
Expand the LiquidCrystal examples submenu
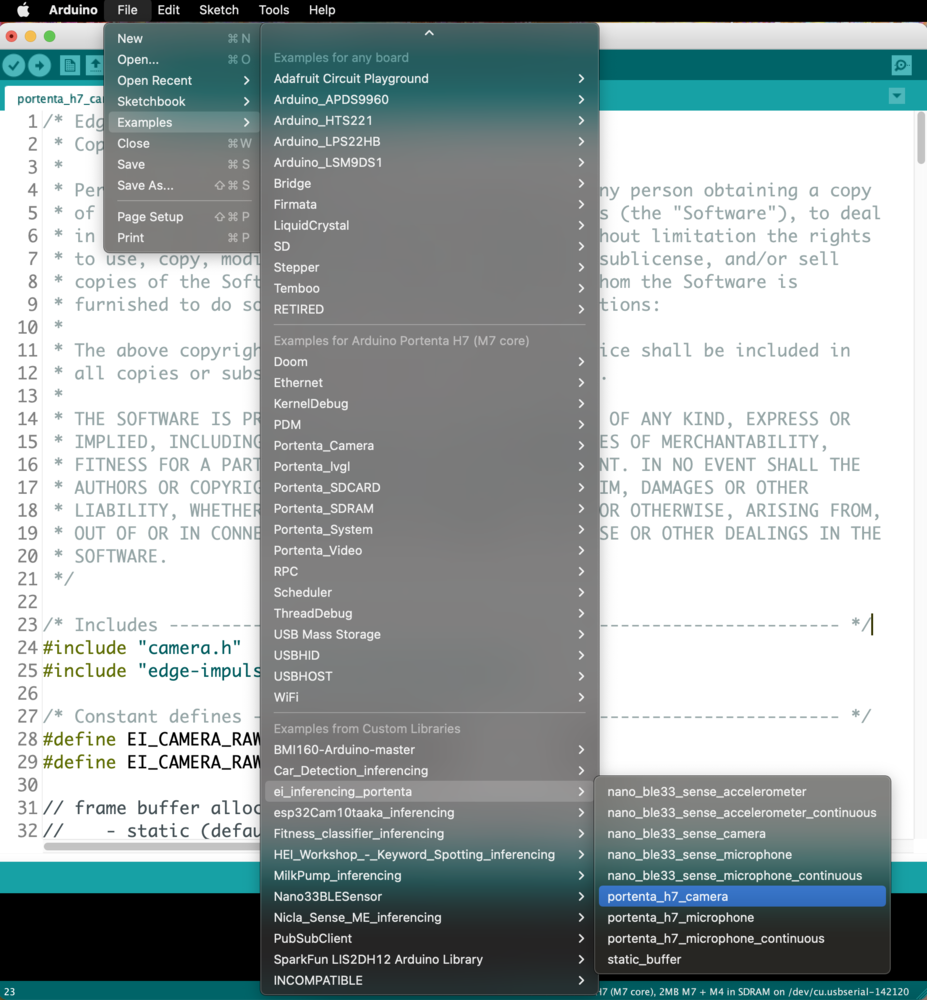pos(429,226)
